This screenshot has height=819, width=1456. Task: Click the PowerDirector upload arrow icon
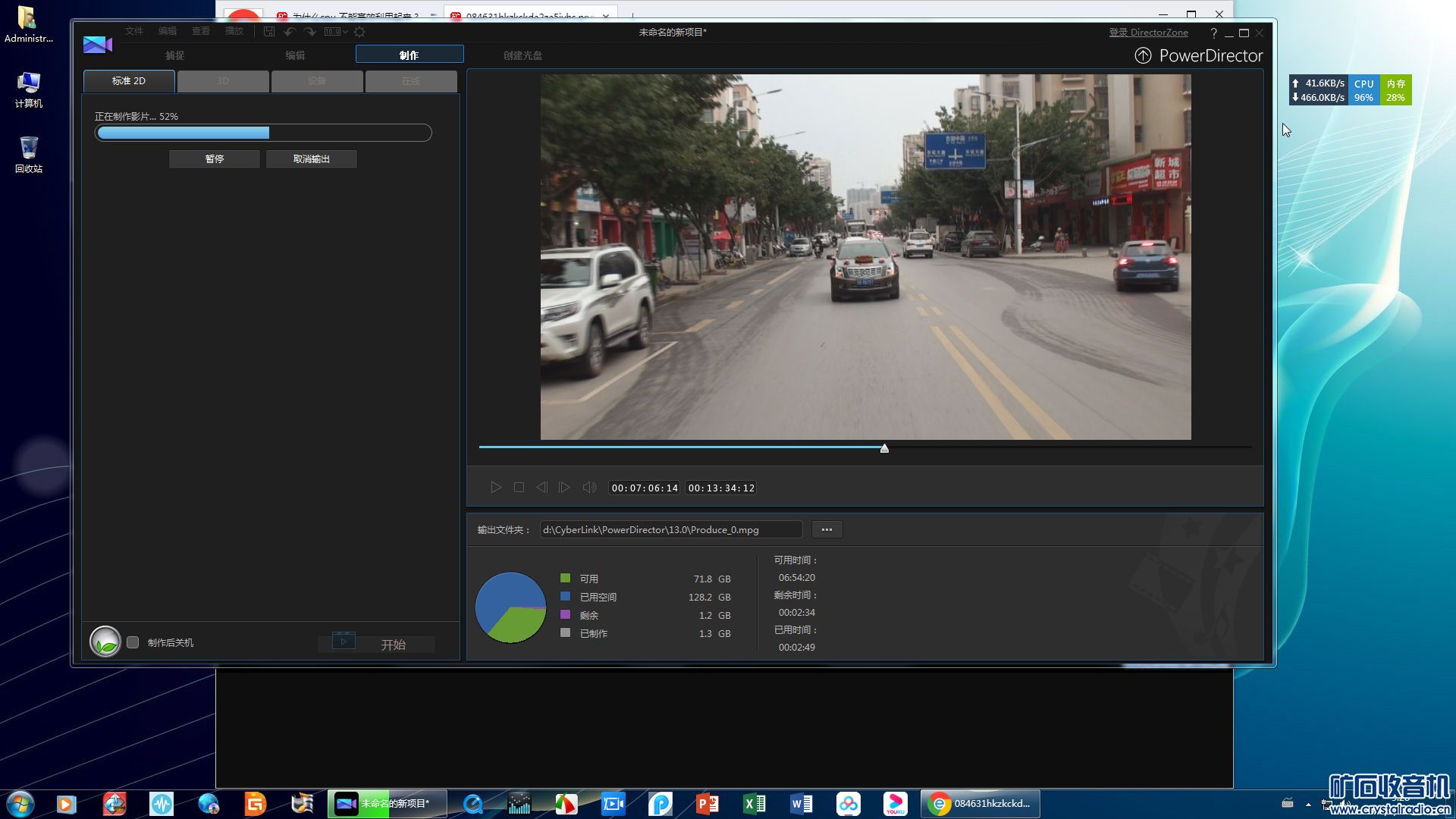click(1143, 55)
